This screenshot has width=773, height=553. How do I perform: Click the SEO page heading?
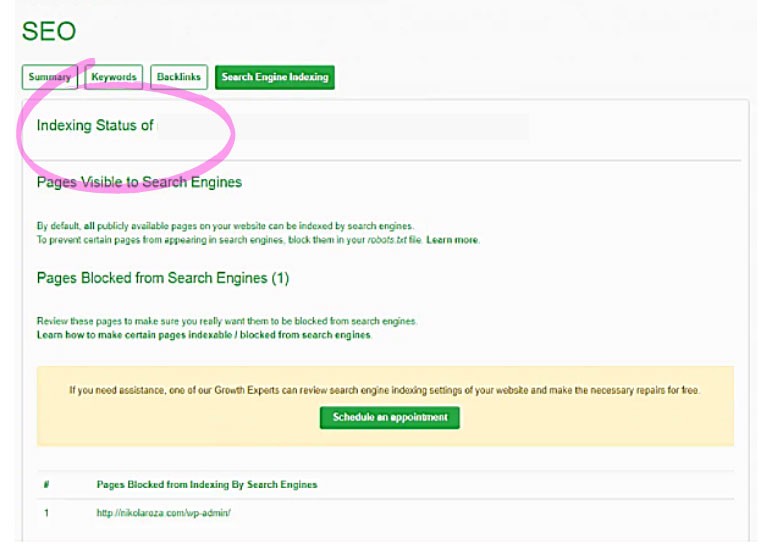point(49,31)
